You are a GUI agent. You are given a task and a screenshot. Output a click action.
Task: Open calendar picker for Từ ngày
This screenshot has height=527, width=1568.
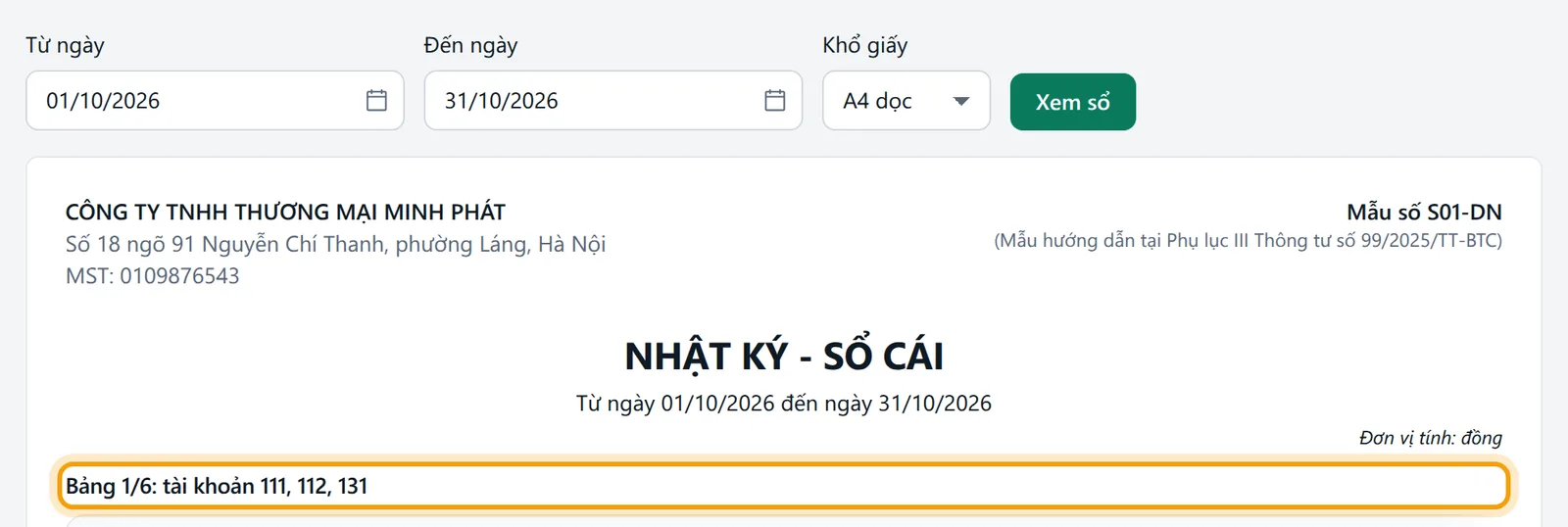pos(376,100)
